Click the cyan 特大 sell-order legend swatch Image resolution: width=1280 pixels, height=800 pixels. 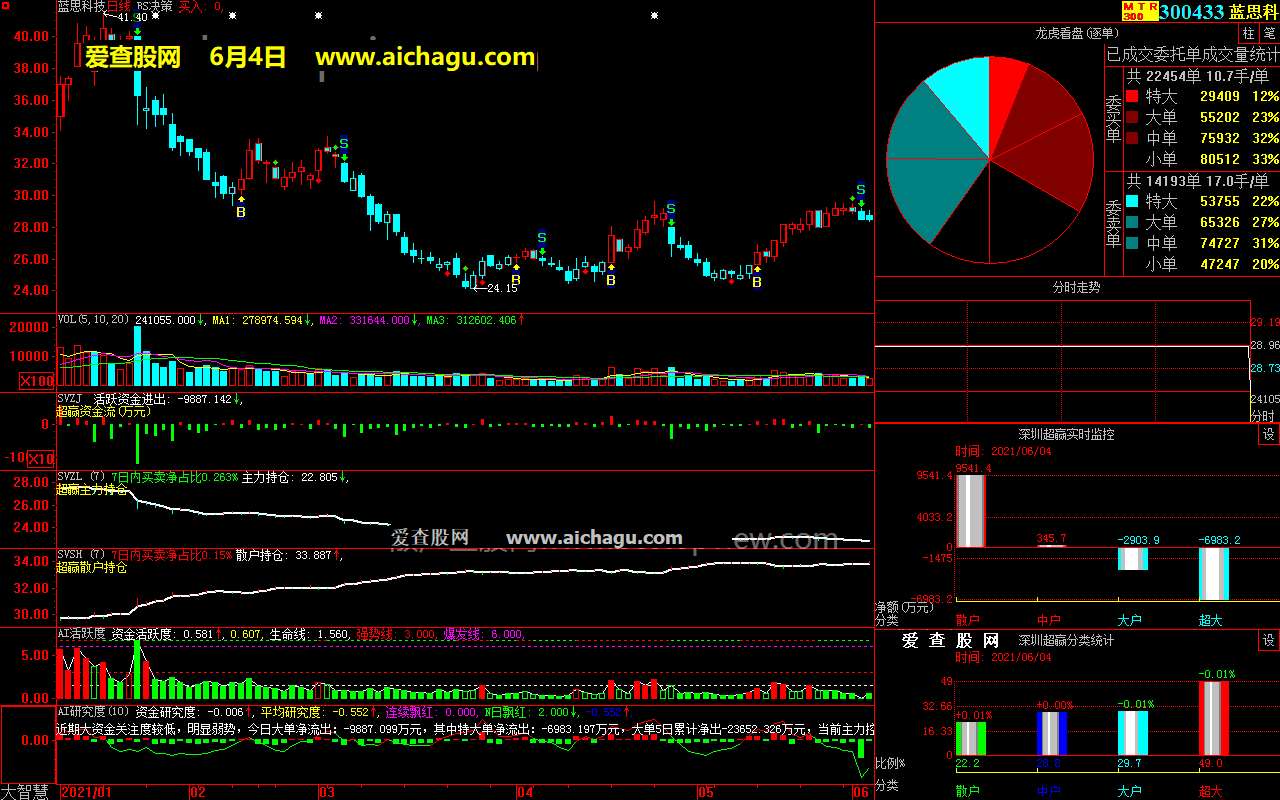tap(1132, 201)
